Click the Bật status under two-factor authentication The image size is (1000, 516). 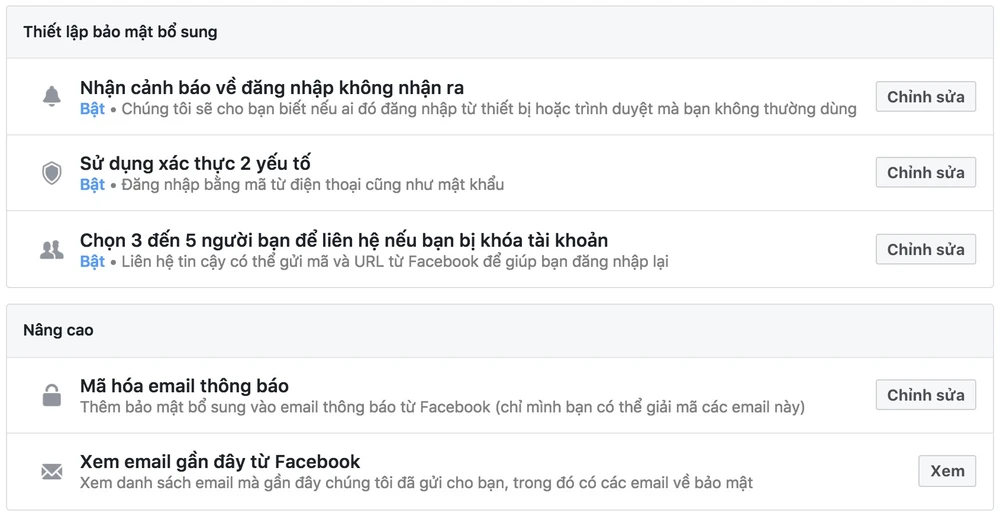[92, 185]
